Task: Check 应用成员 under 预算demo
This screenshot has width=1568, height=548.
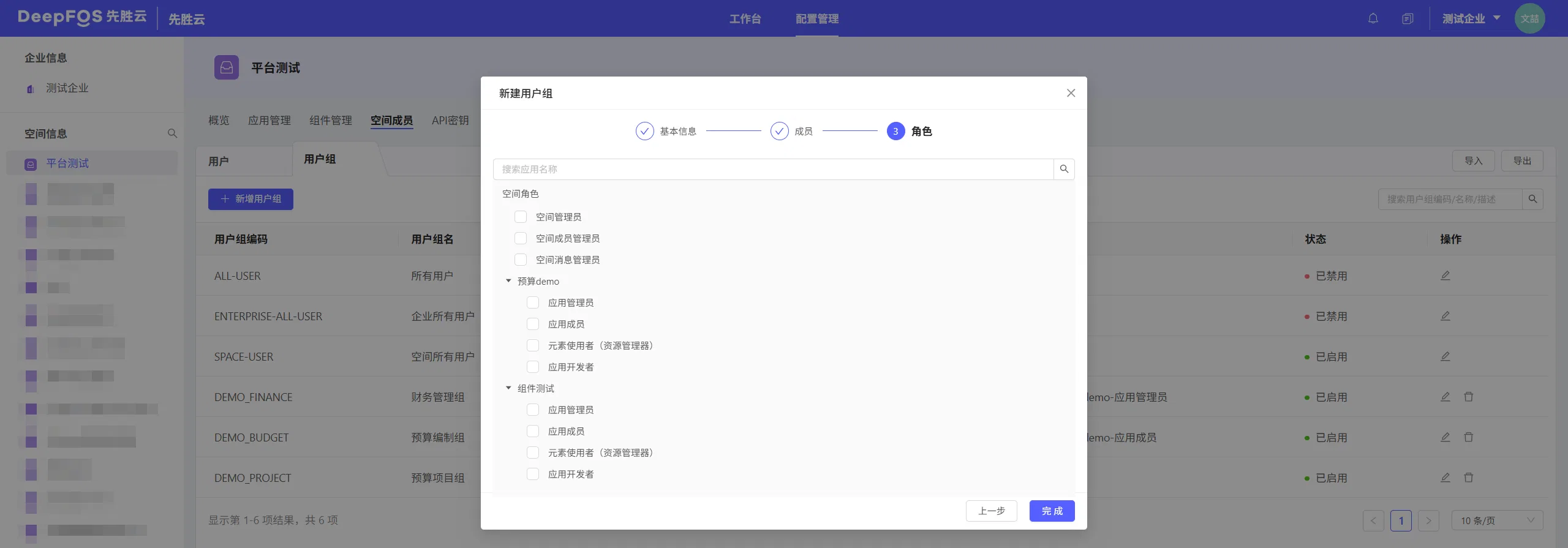Action: click(x=533, y=324)
